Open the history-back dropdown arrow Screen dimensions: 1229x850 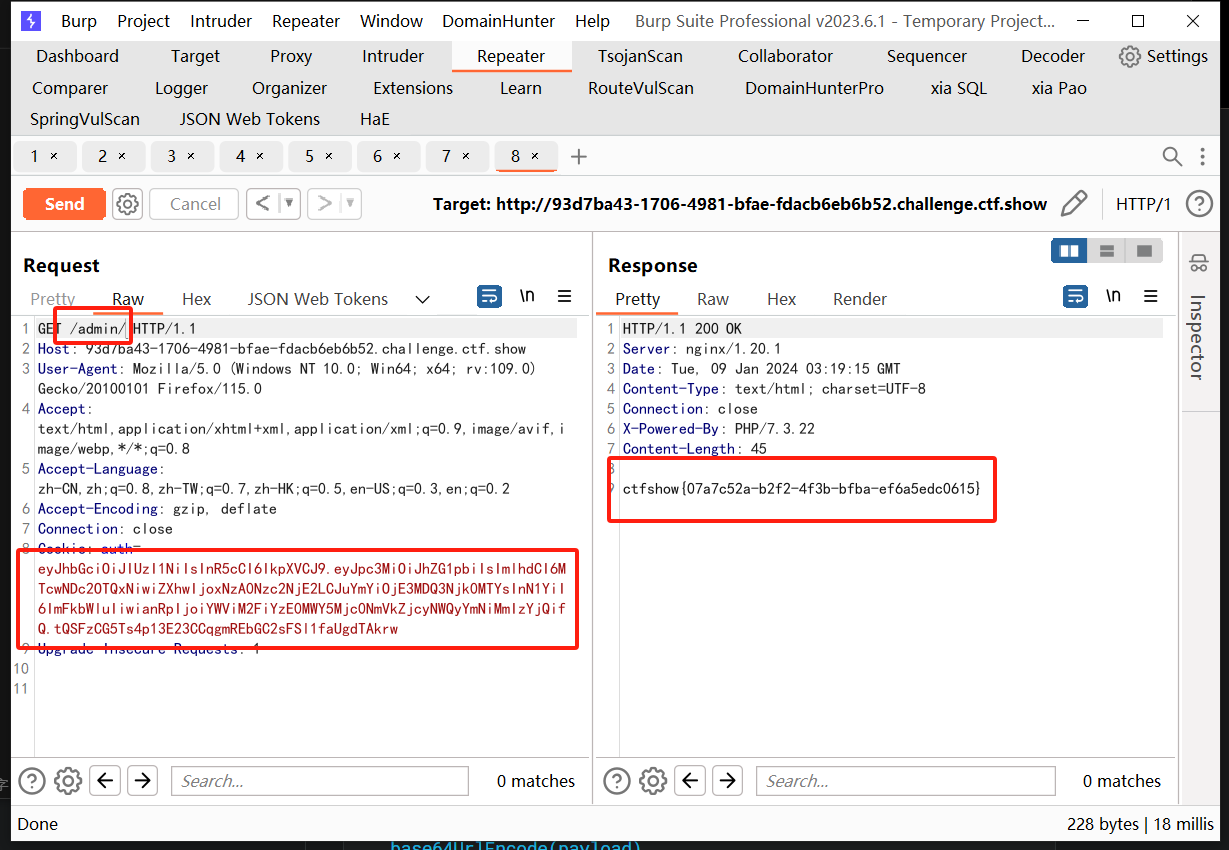point(289,204)
